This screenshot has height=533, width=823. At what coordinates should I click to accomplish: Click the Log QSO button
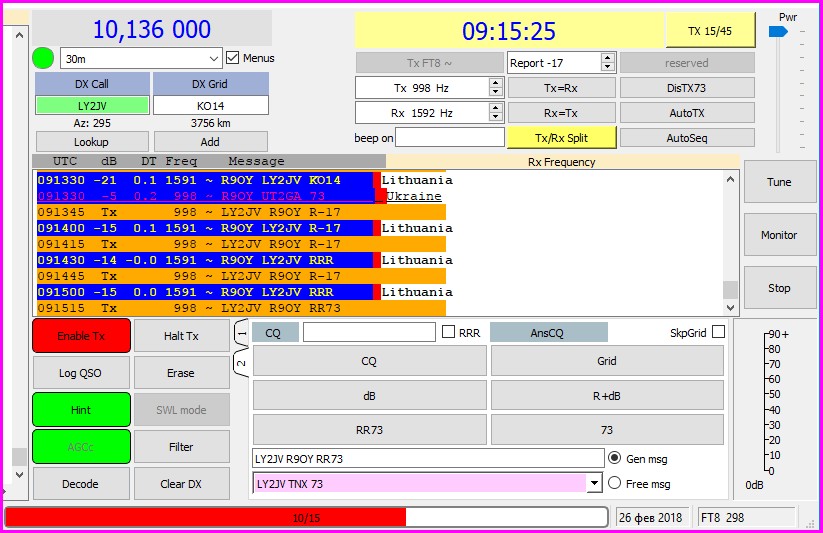[81, 373]
